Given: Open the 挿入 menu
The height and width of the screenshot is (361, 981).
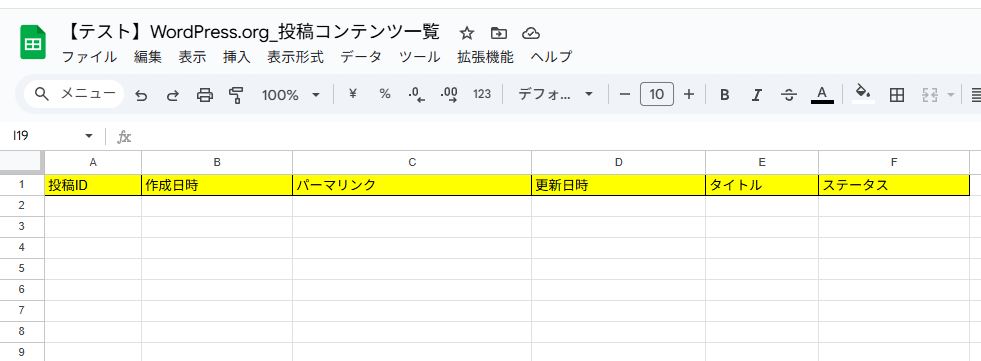Looking at the screenshot, I should [236, 57].
